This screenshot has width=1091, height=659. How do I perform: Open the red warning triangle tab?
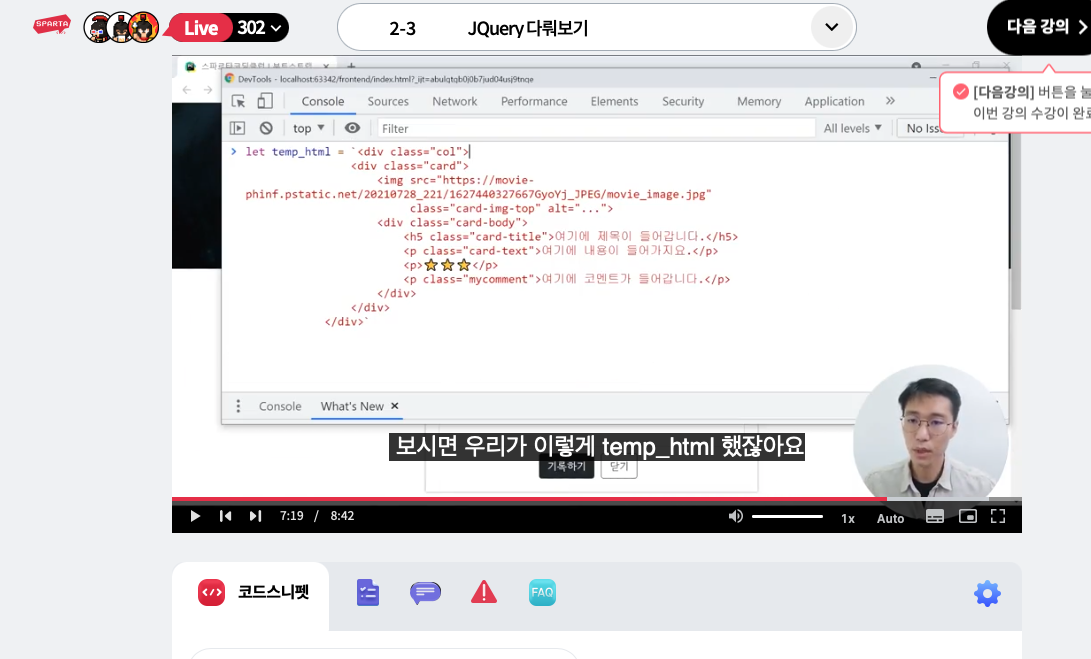484,592
